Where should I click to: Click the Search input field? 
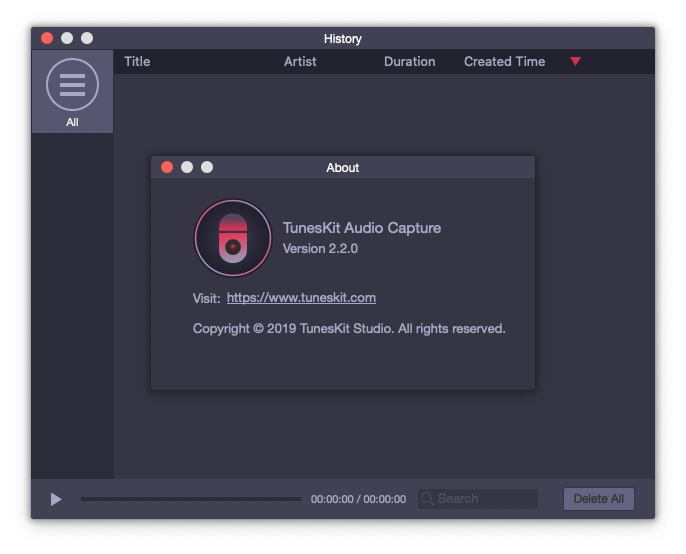(x=478, y=499)
